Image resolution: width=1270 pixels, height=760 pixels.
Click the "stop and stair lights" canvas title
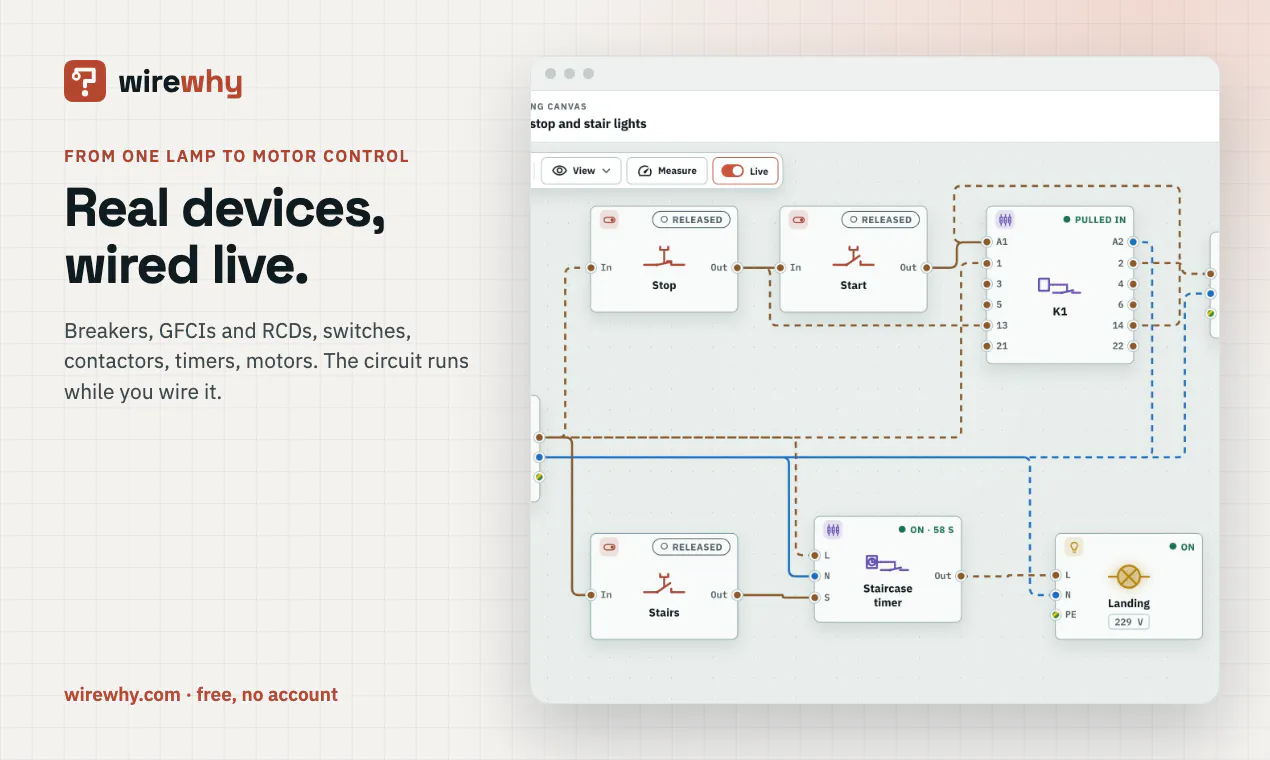tap(589, 124)
